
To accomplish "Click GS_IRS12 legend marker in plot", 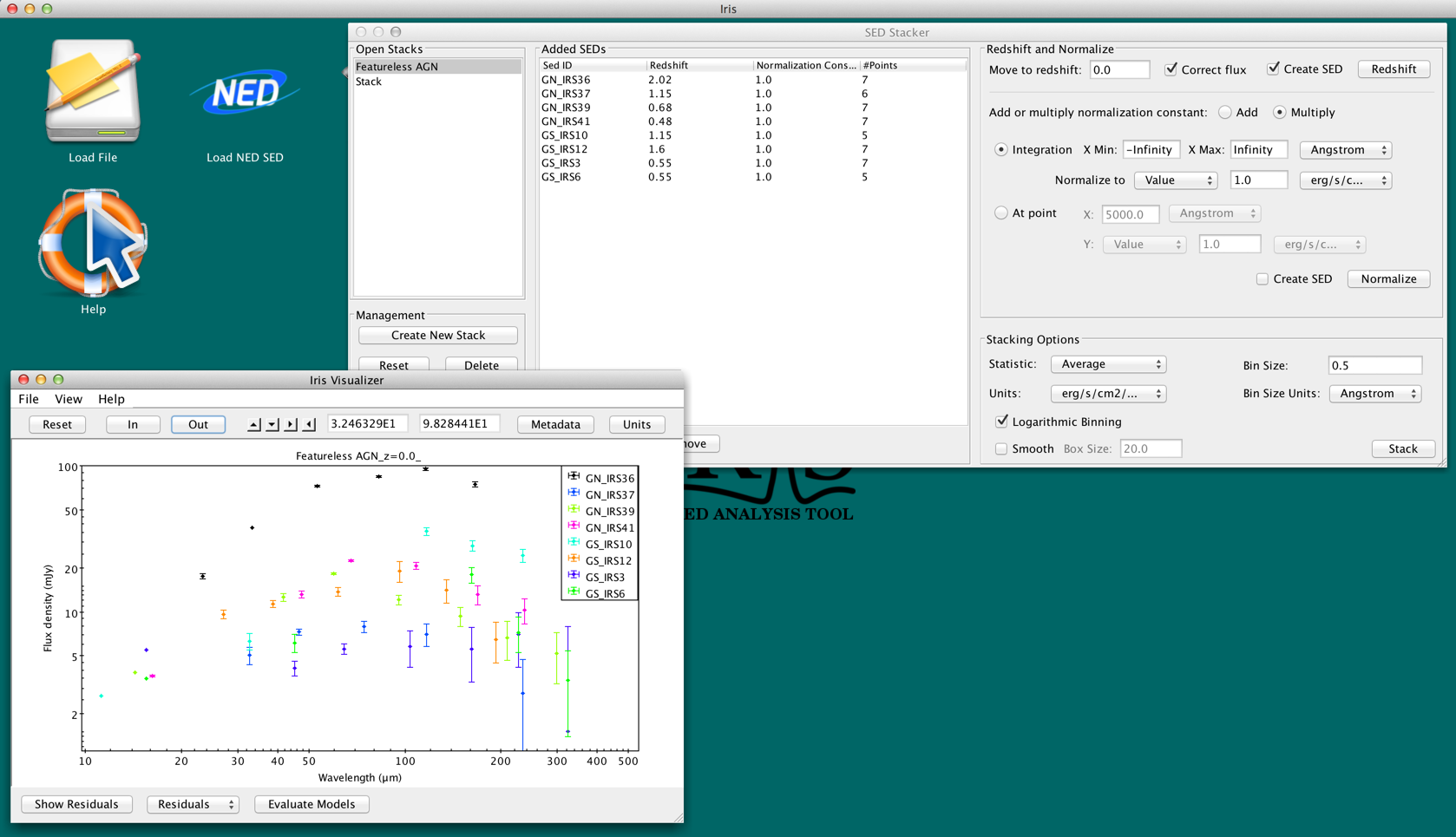I will 574,559.
